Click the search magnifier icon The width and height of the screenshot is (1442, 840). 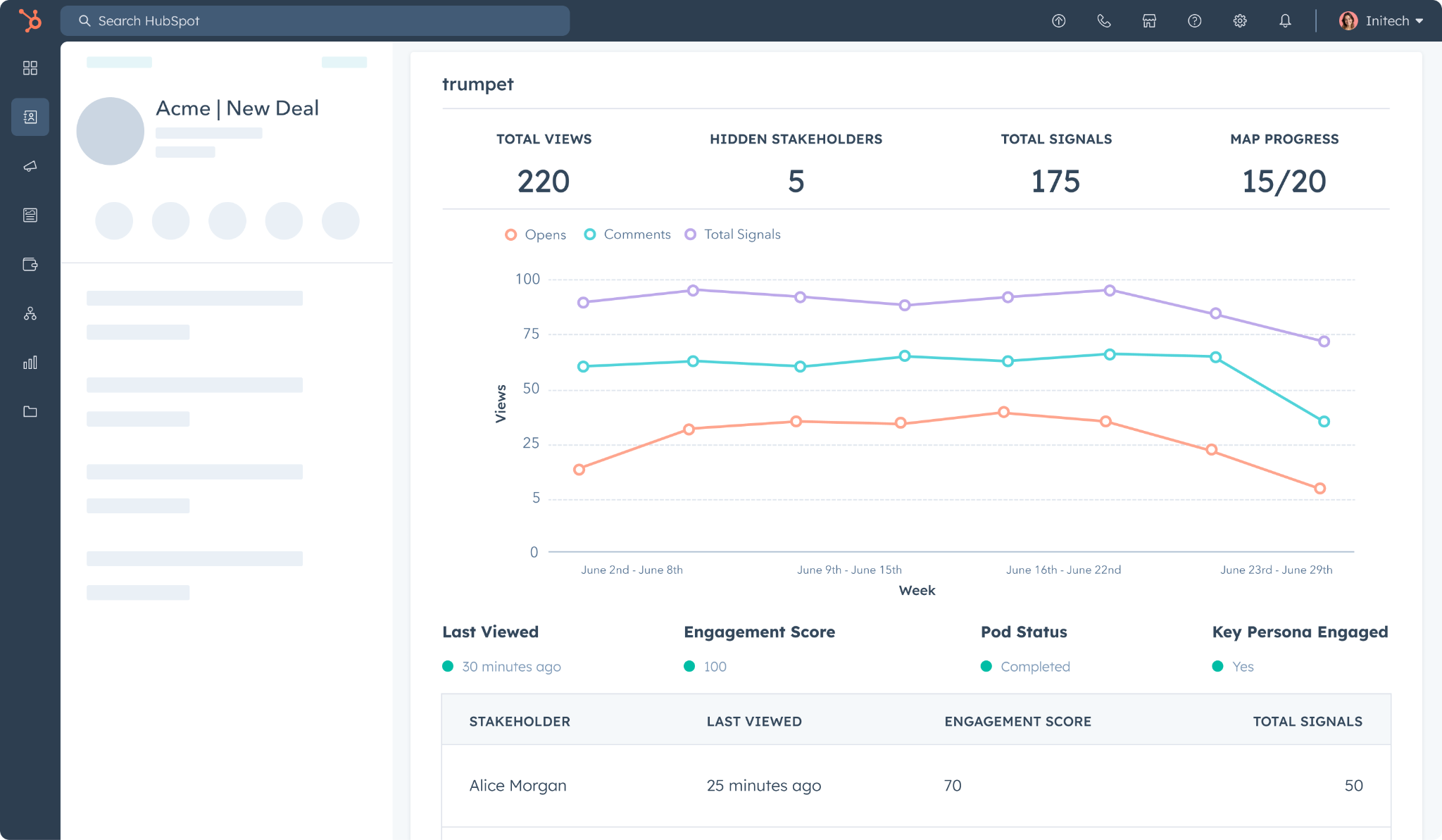(x=84, y=21)
